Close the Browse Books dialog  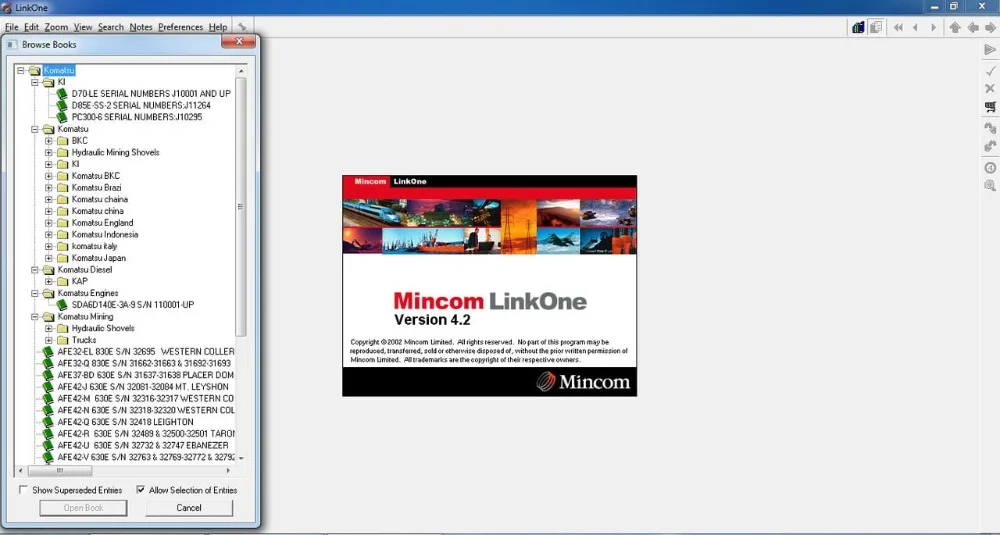pyautogui.click(x=239, y=41)
